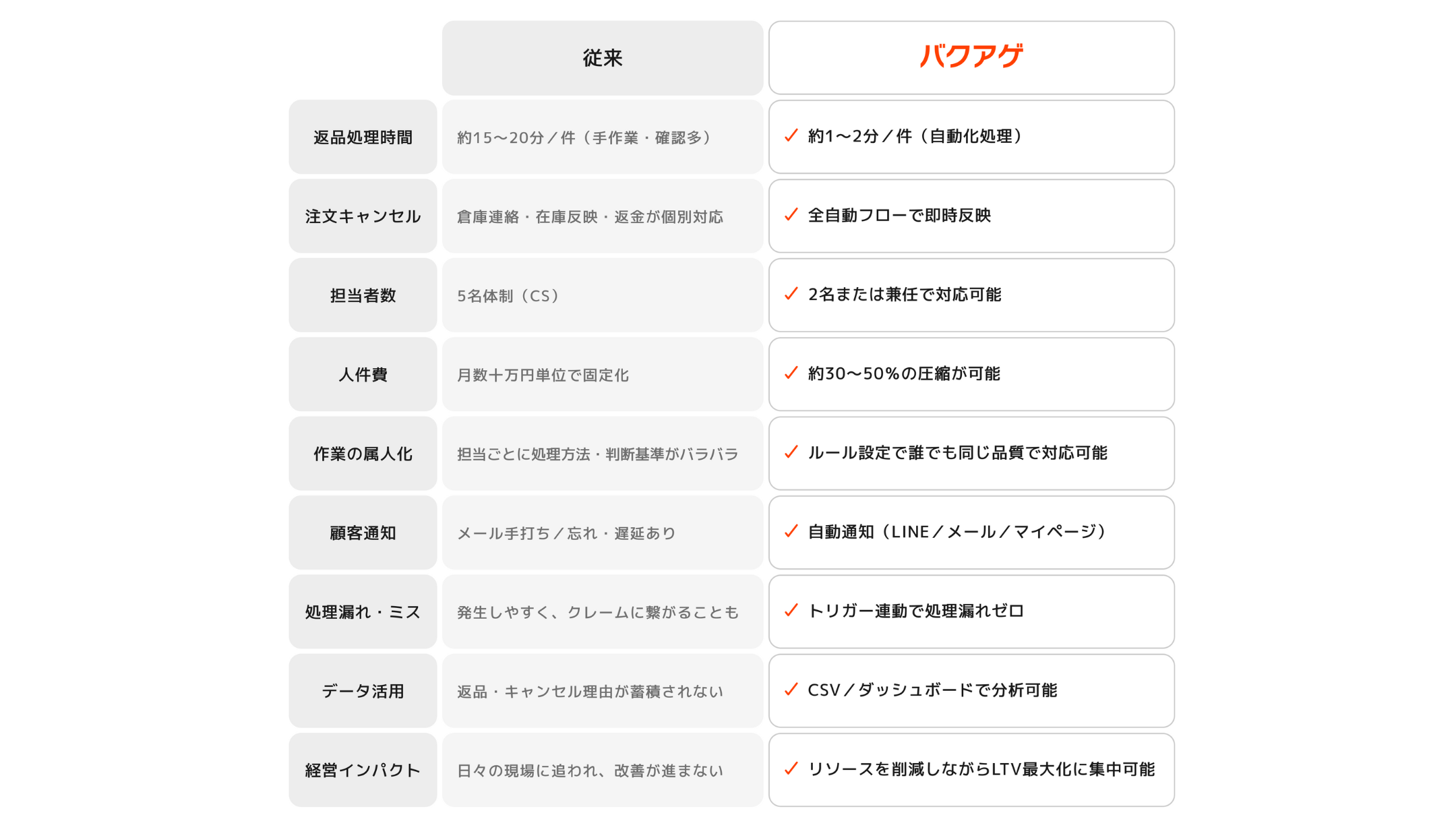Click checkmark next to 約30〜50%の圧縮が可能
Viewport: 1456px width, 819px height.
point(791,373)
